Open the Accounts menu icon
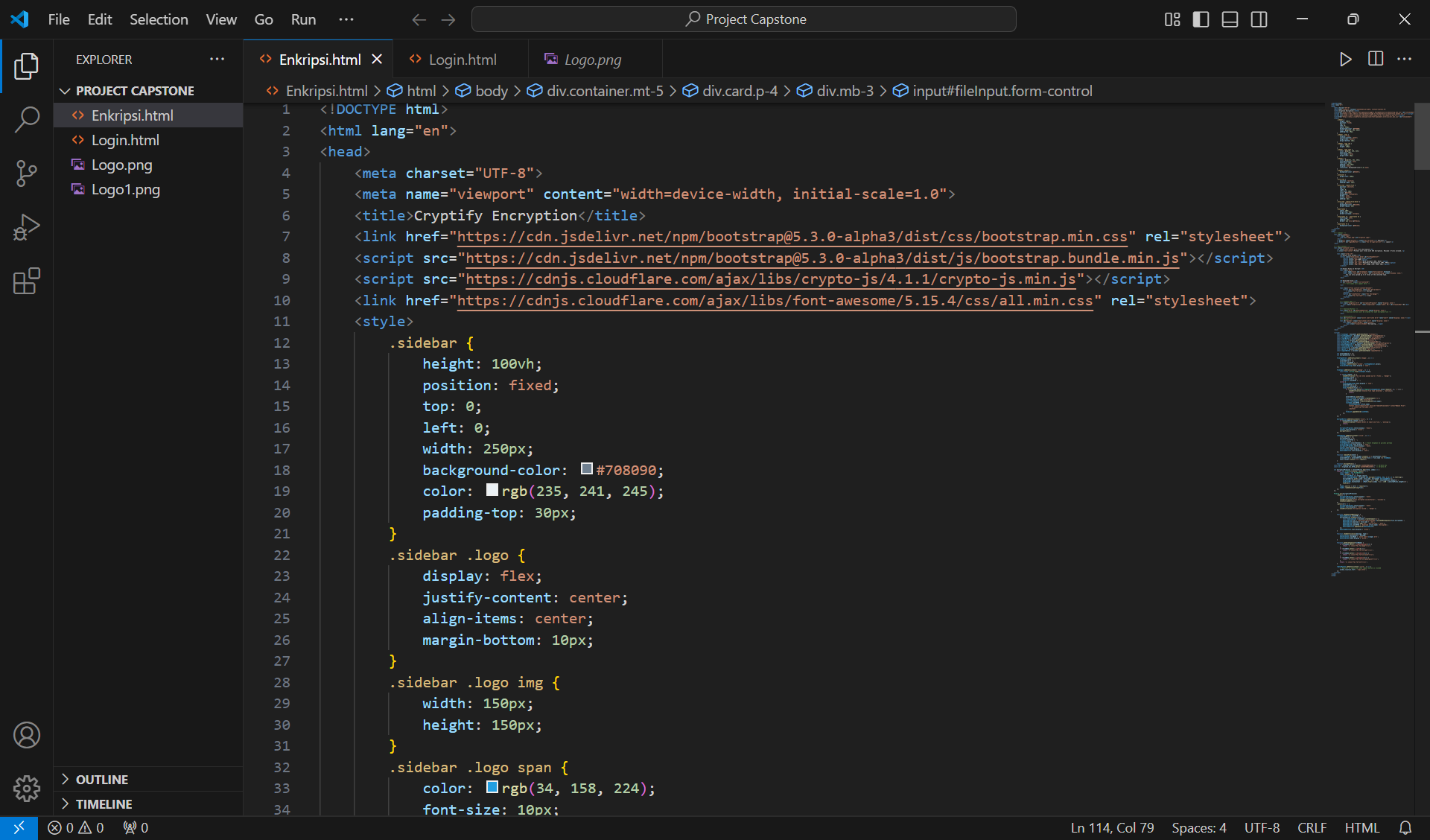 [x=27, y=735]
